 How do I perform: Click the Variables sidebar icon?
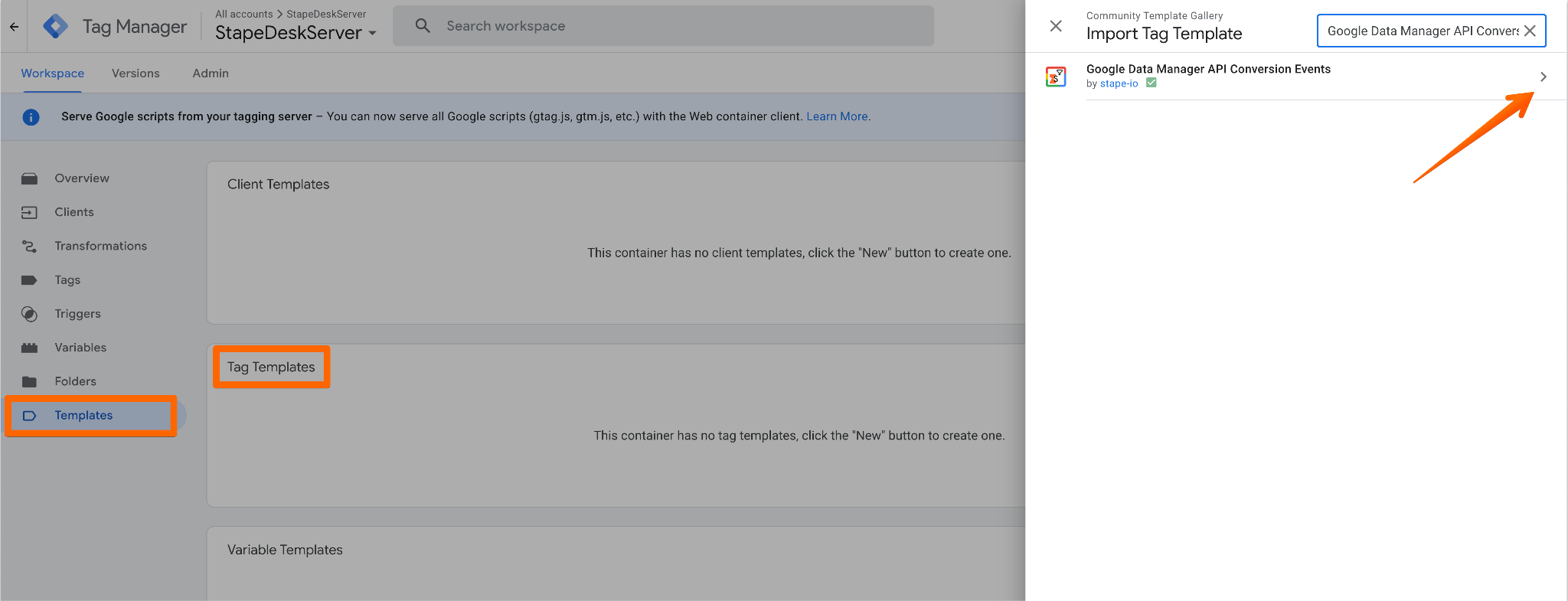29,348
